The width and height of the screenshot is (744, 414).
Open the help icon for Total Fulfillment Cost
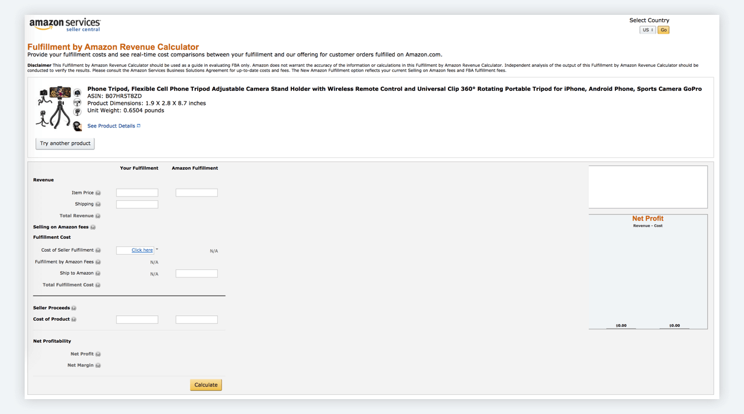pos(98,285)
